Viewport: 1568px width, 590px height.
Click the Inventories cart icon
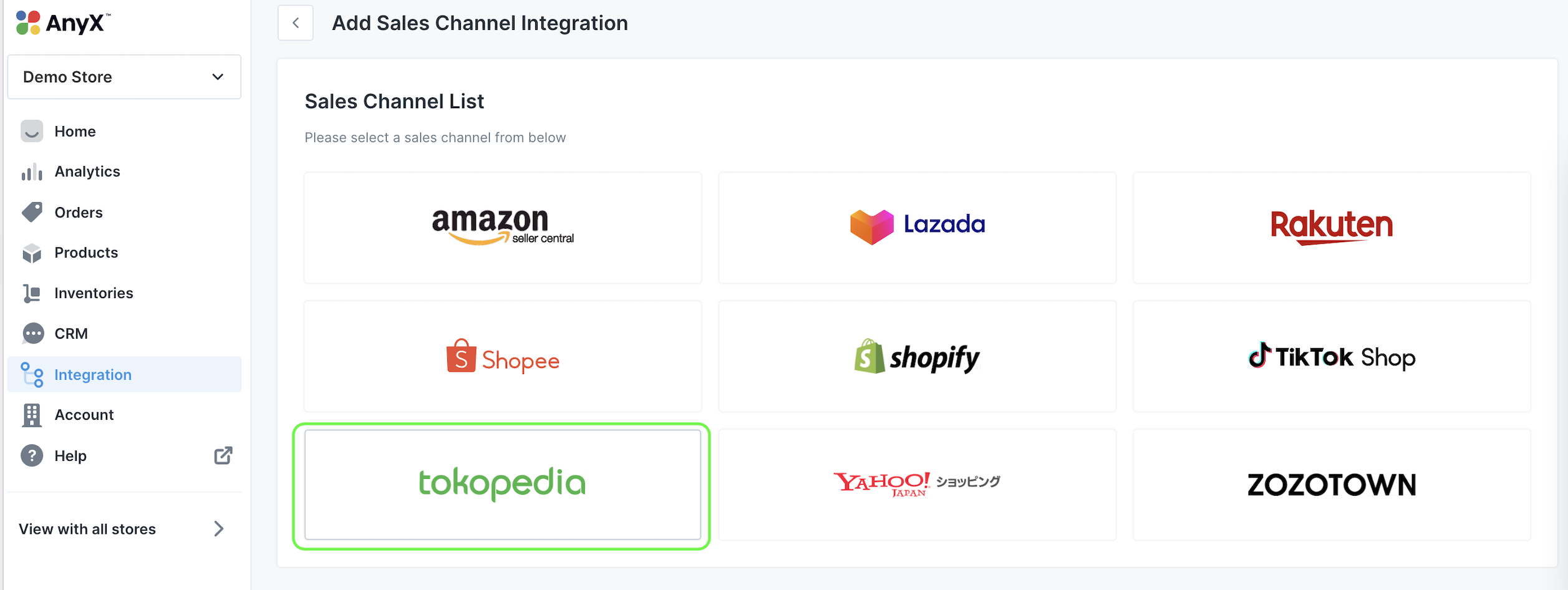[x=32, y=293]
